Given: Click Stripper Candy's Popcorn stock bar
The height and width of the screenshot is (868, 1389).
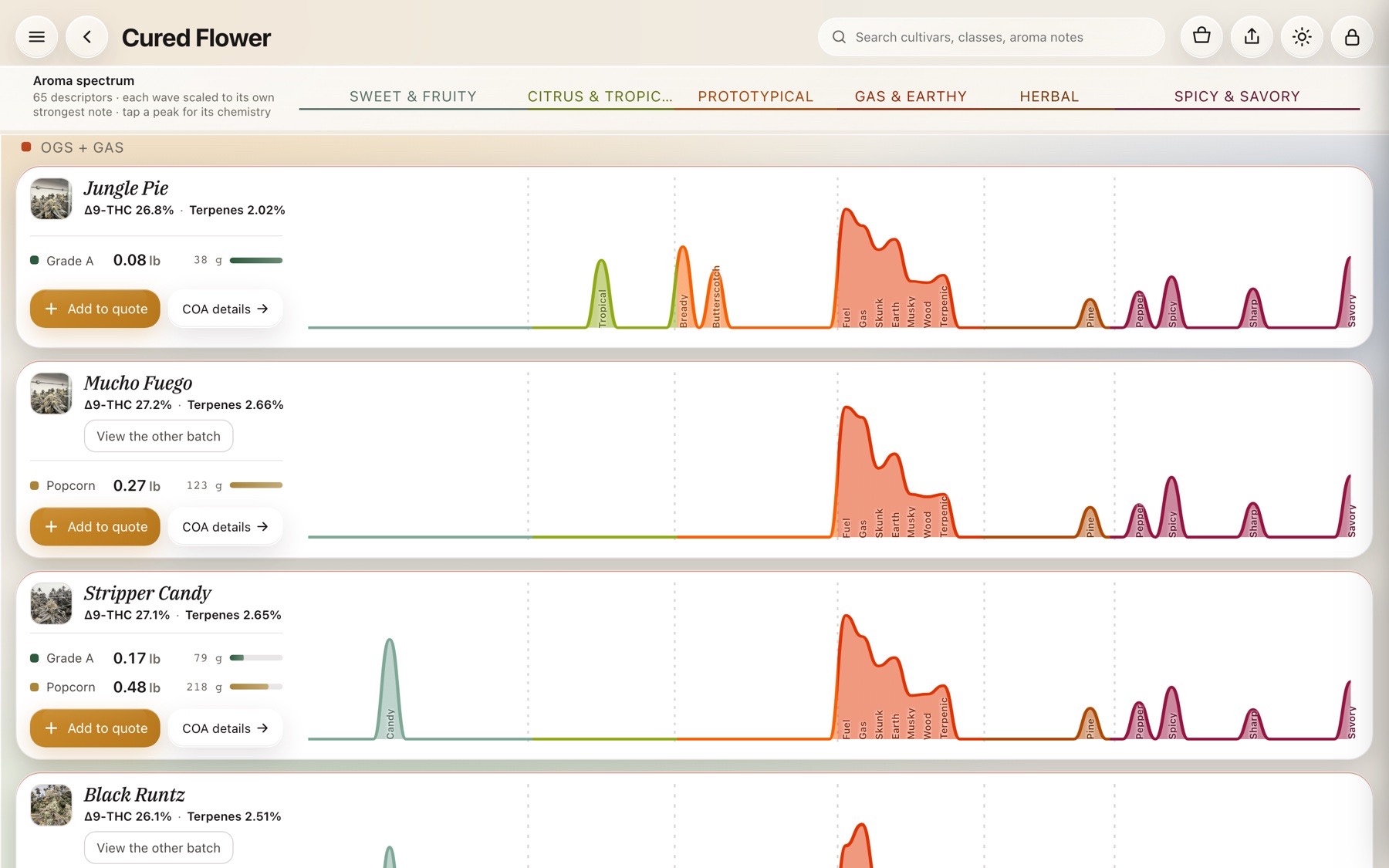Looking at the screenshot, I should pos(256,687).
